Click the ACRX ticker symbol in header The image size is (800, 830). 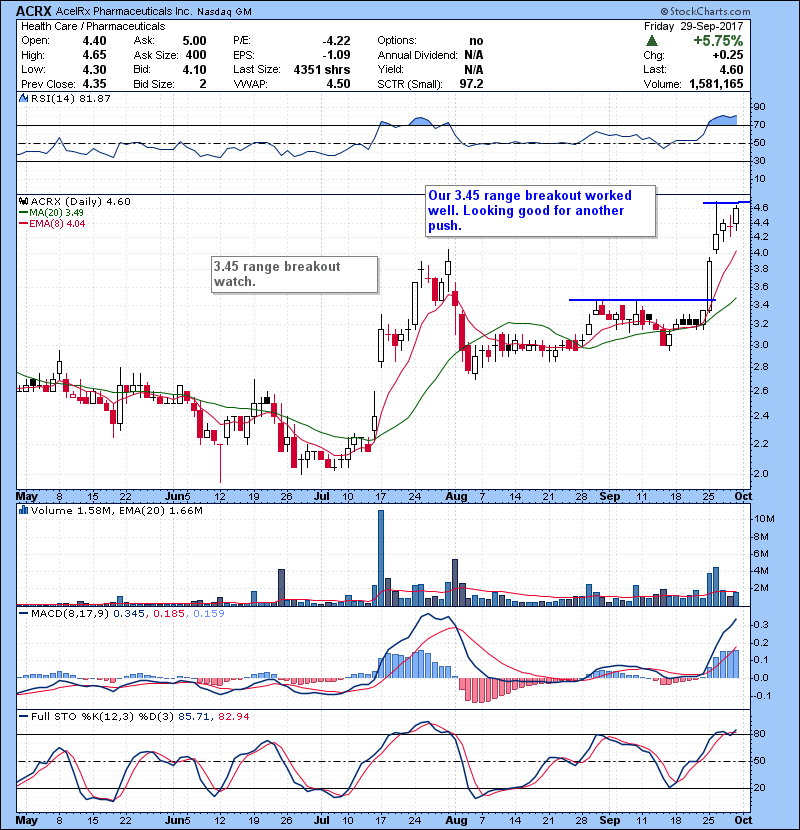[33, 11]
